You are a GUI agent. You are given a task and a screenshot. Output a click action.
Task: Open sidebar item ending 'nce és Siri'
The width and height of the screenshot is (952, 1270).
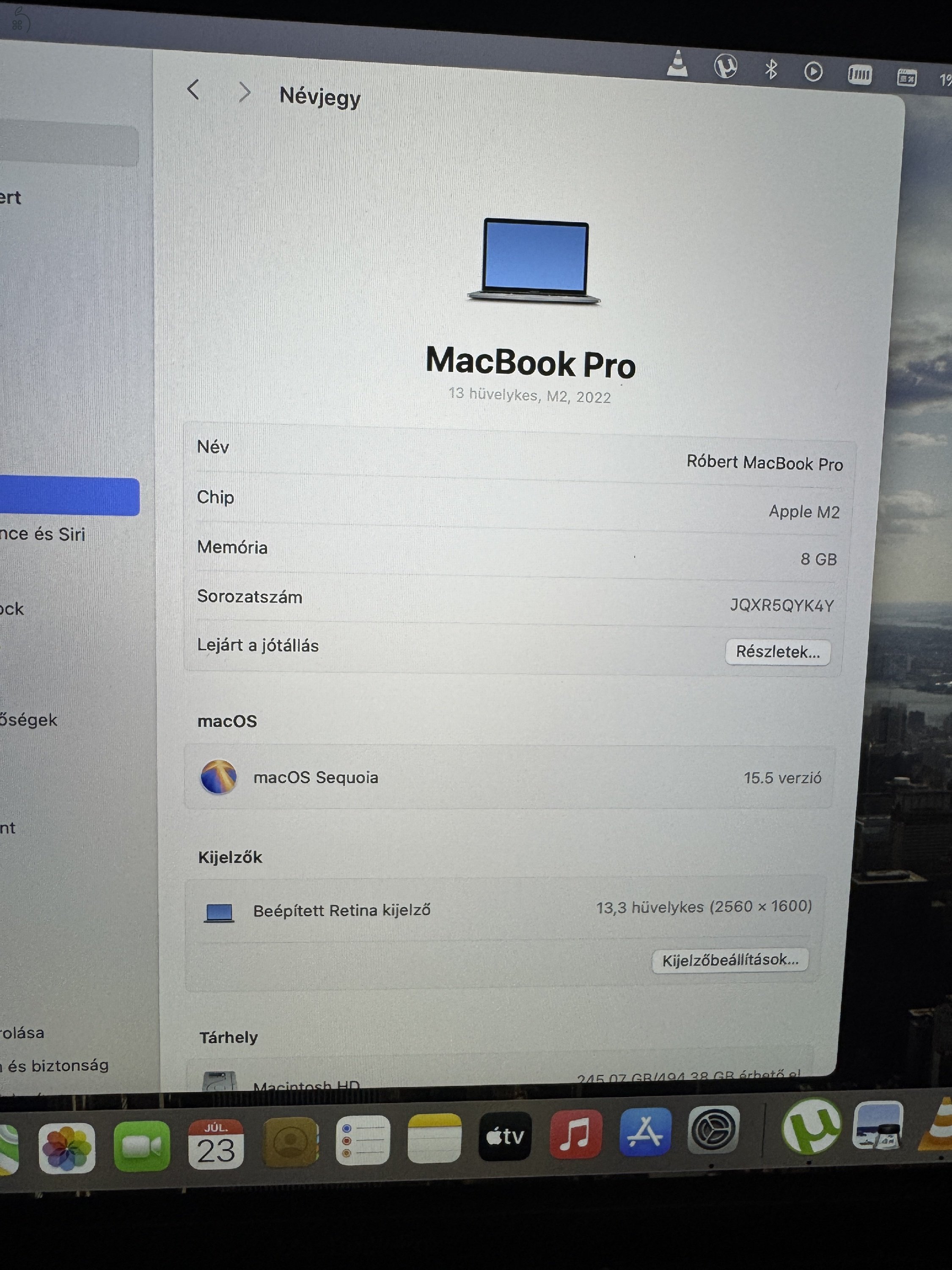click(42, 534)
